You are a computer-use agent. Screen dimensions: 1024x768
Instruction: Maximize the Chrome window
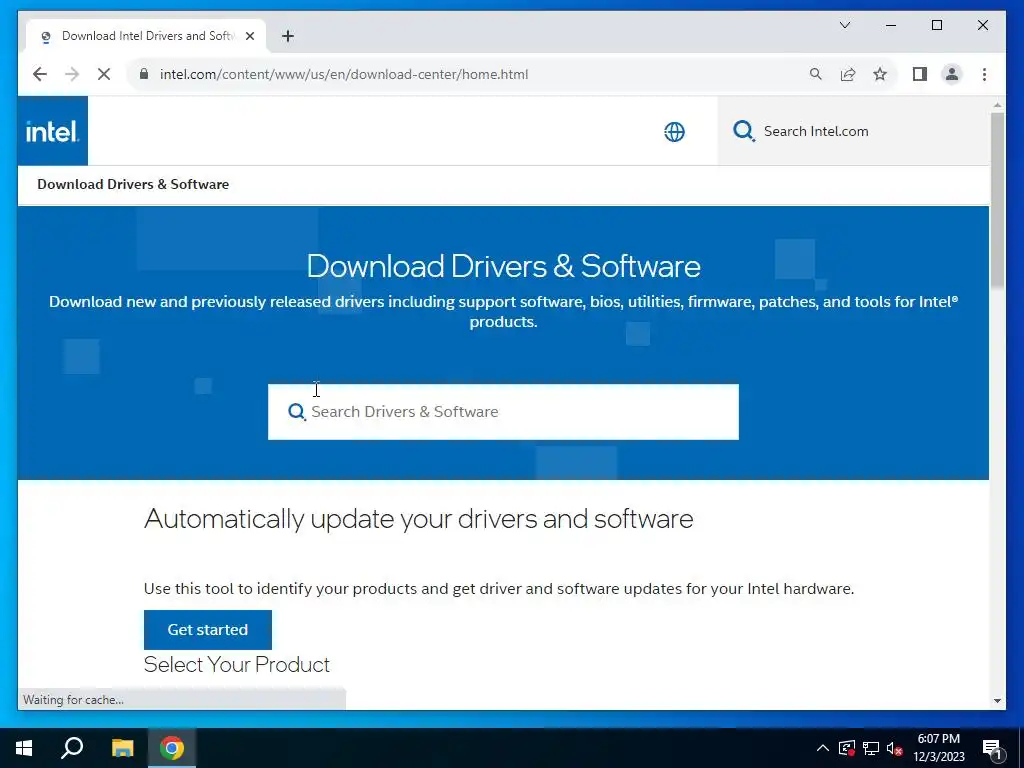936,25
